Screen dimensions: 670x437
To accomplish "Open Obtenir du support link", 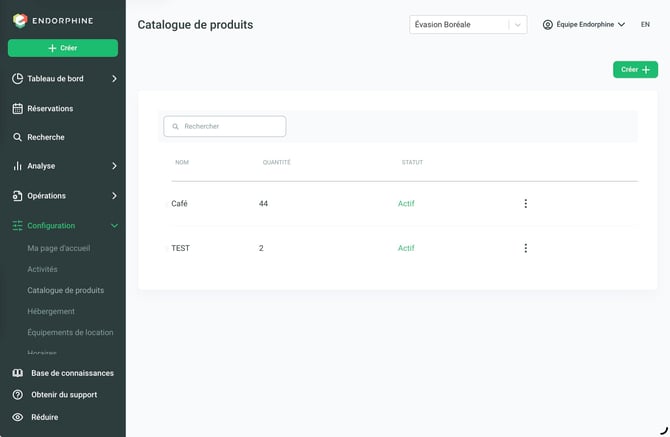I will 64,395.
